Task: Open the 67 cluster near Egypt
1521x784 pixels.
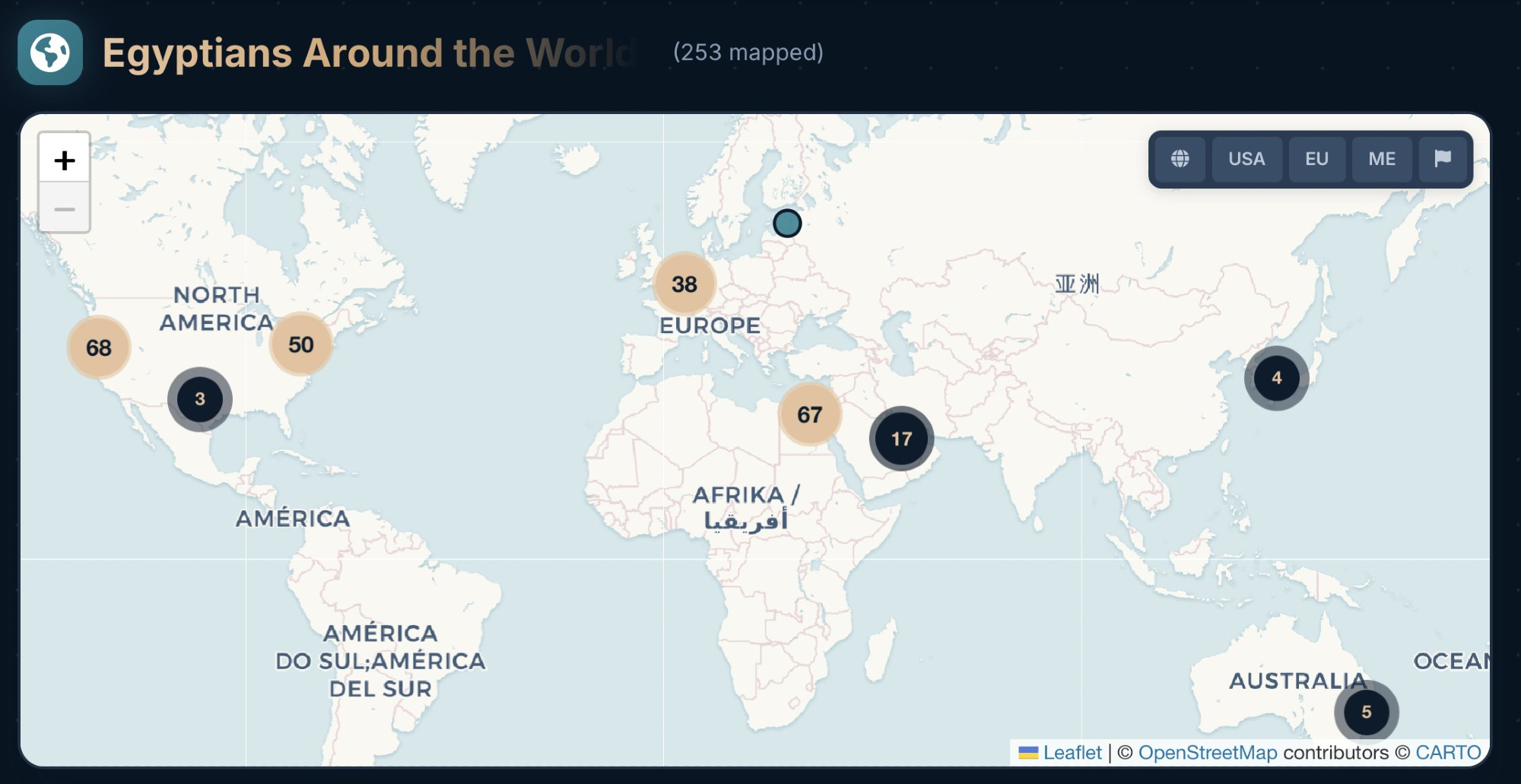Action: click(x=809, y=414)
